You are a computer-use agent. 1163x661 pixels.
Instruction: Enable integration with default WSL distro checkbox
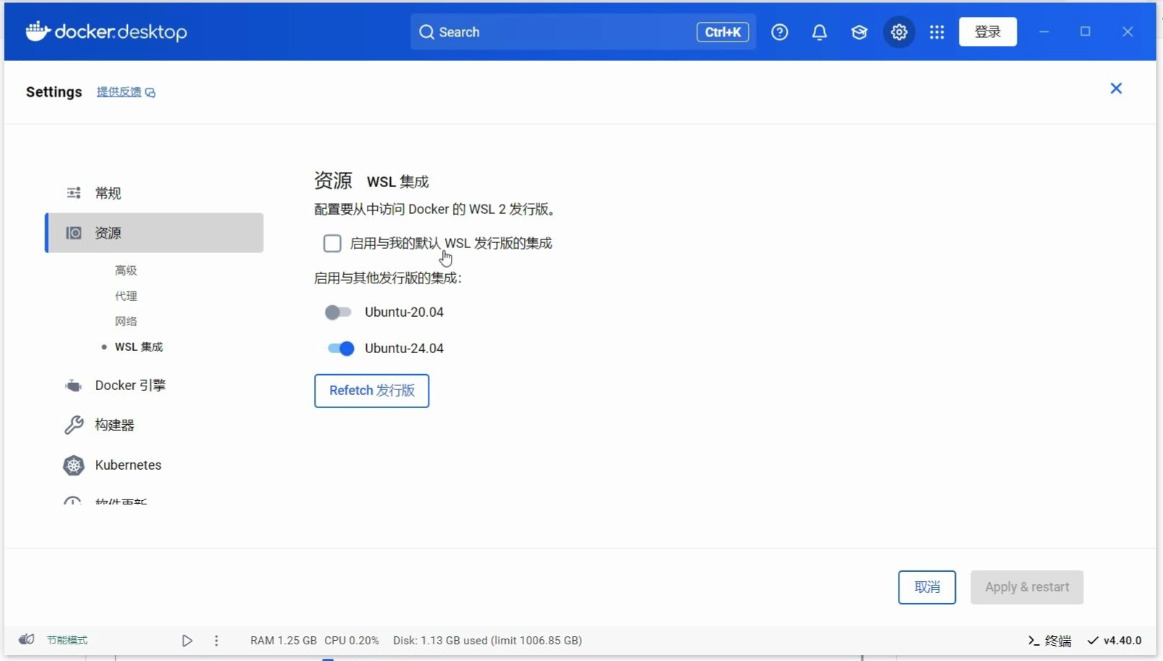(332, 243)
